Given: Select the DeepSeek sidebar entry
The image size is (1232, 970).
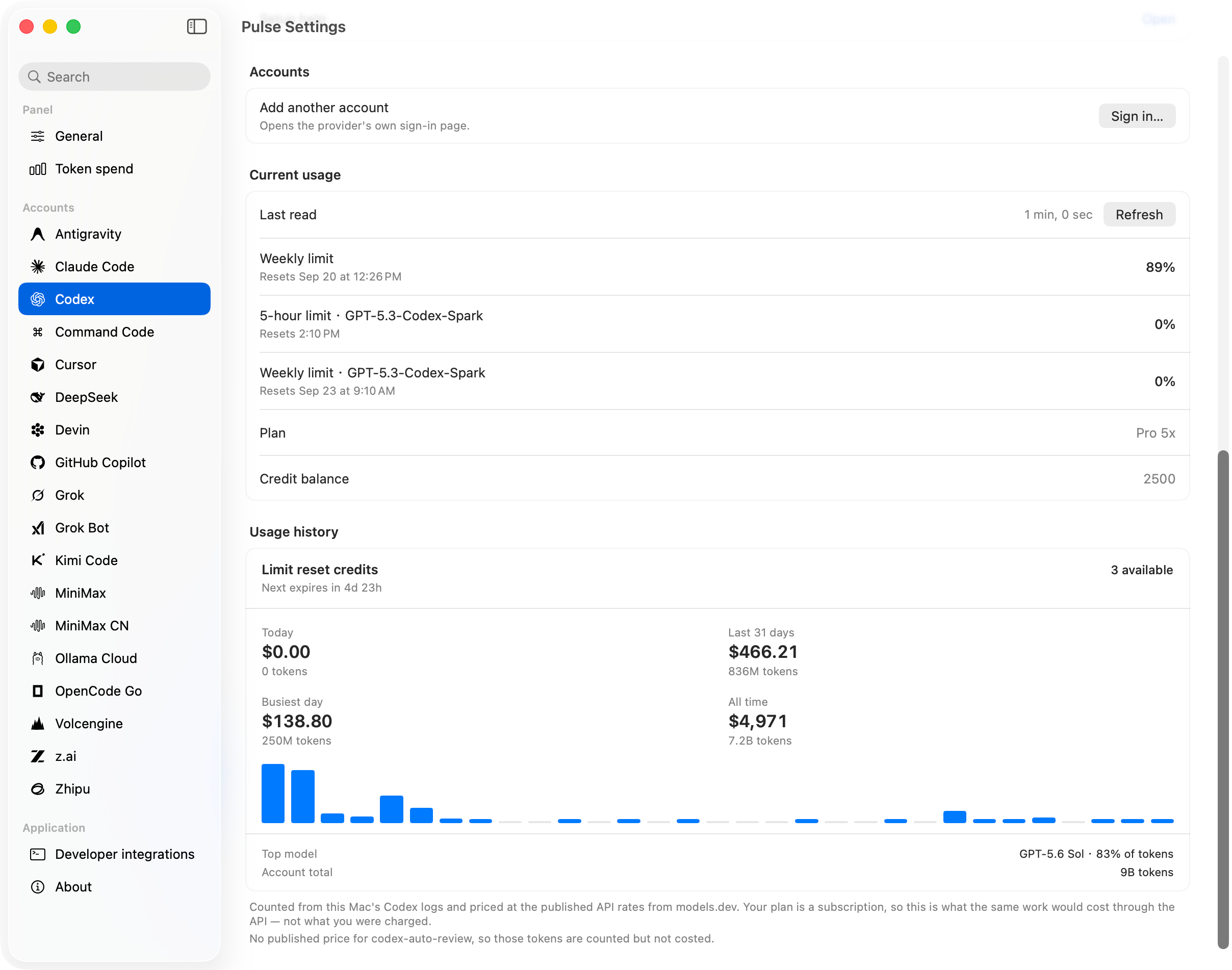Looking at the screenshot, I should pos(114,397).
